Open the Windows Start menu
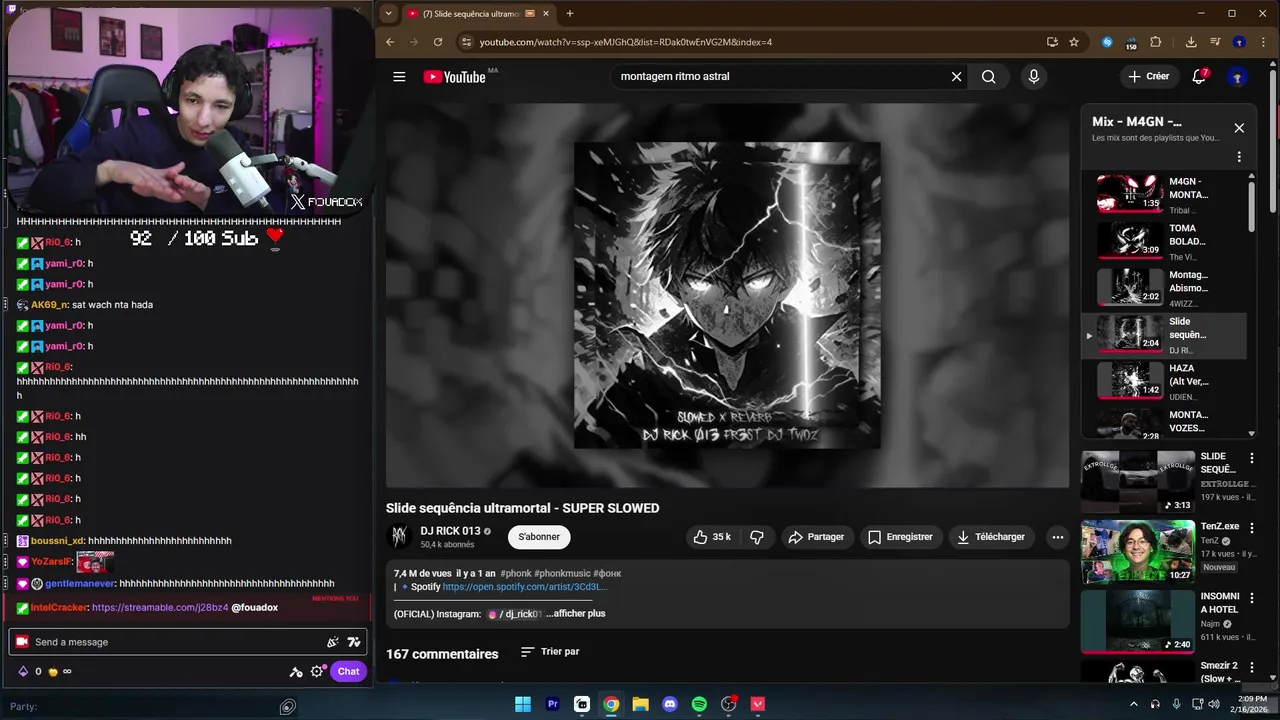The image size is (1280, 720). pos(523,704)
